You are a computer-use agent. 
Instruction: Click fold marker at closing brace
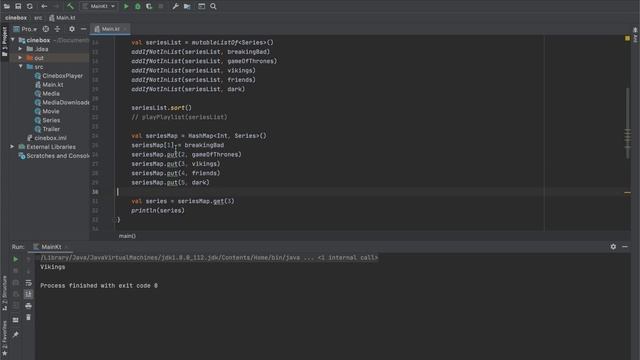click(x=115, y=220)
